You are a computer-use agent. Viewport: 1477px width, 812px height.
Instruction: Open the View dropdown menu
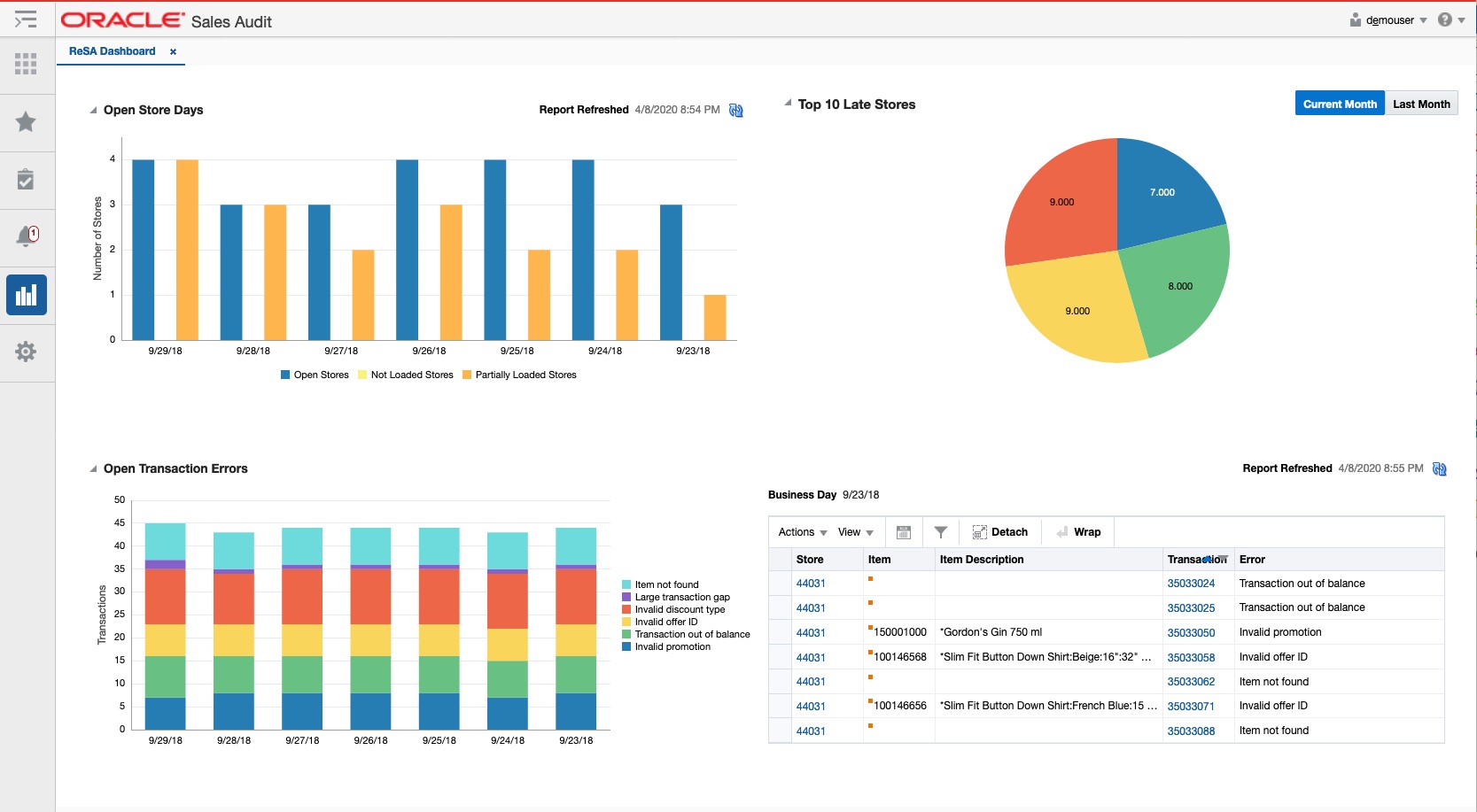click(x=851, y=531)
